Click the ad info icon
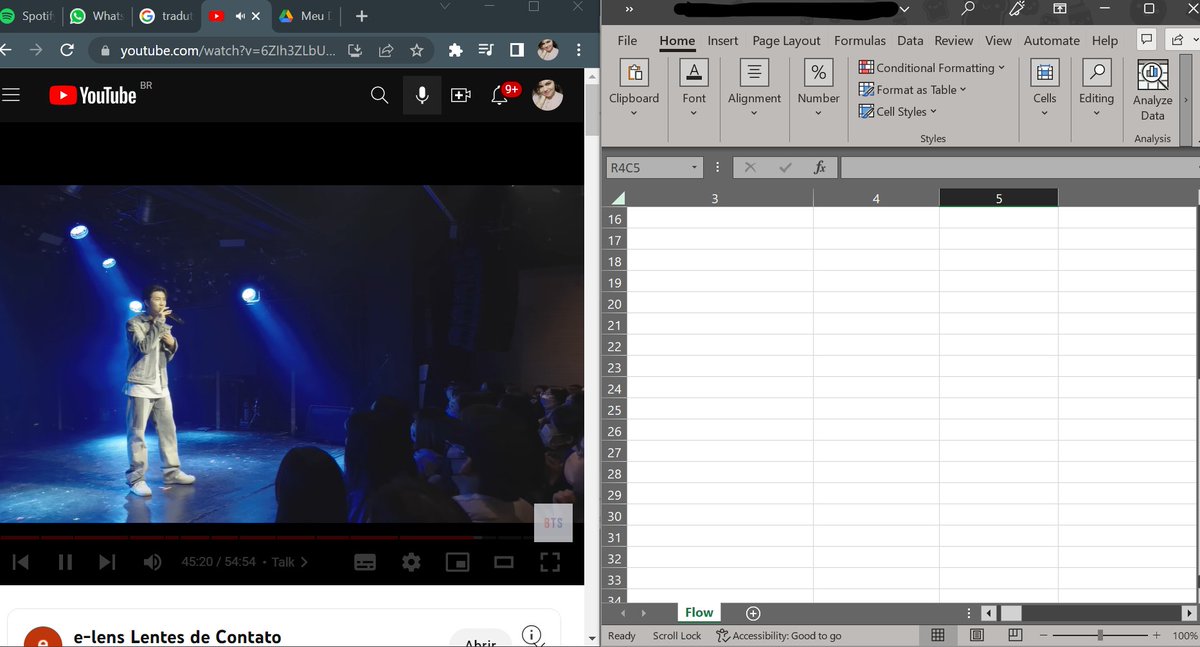 [532, 635]
